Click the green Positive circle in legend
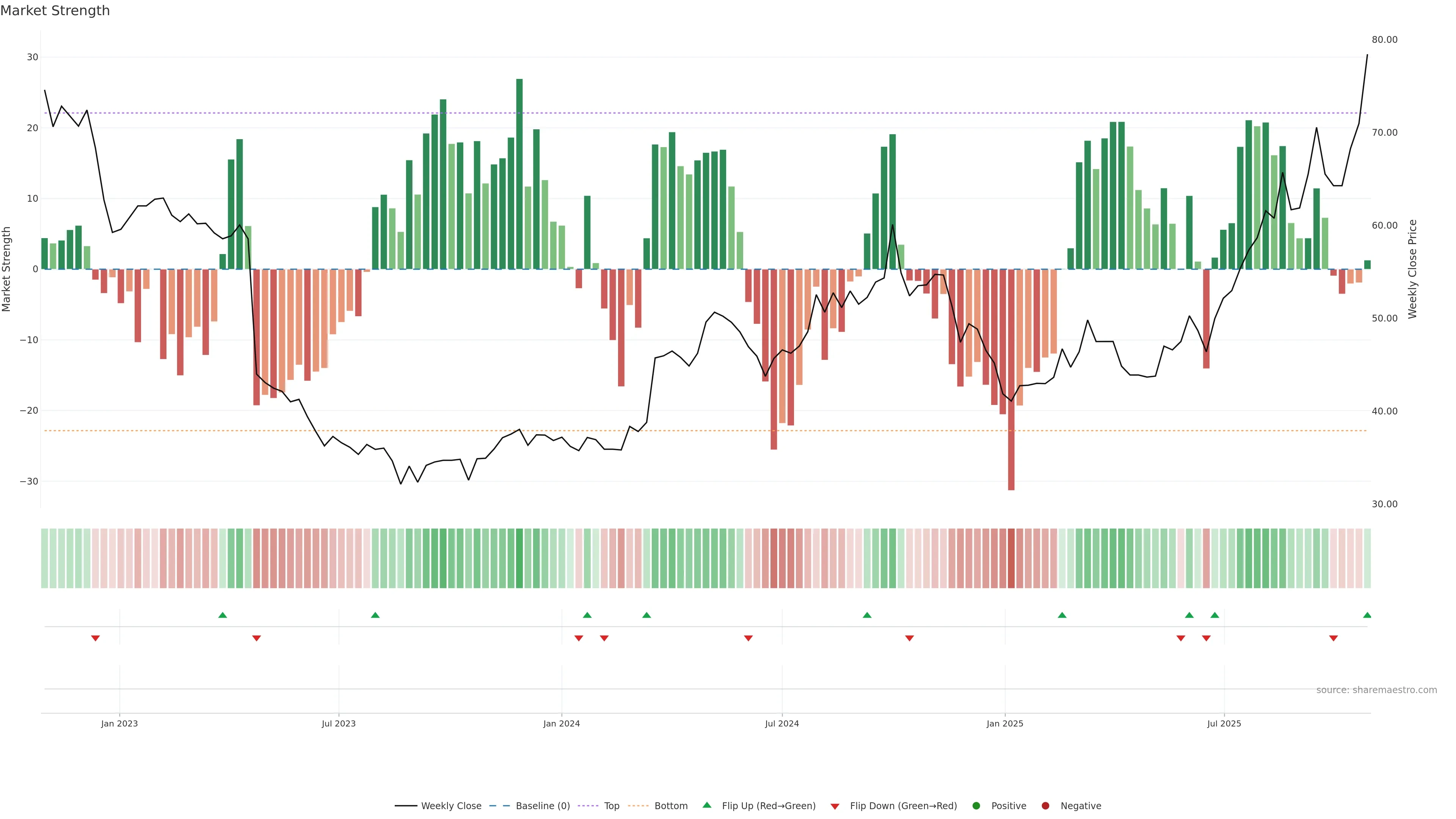This screenshot has width=1456, height=819. pyautogui.click(x=976, y=806)
